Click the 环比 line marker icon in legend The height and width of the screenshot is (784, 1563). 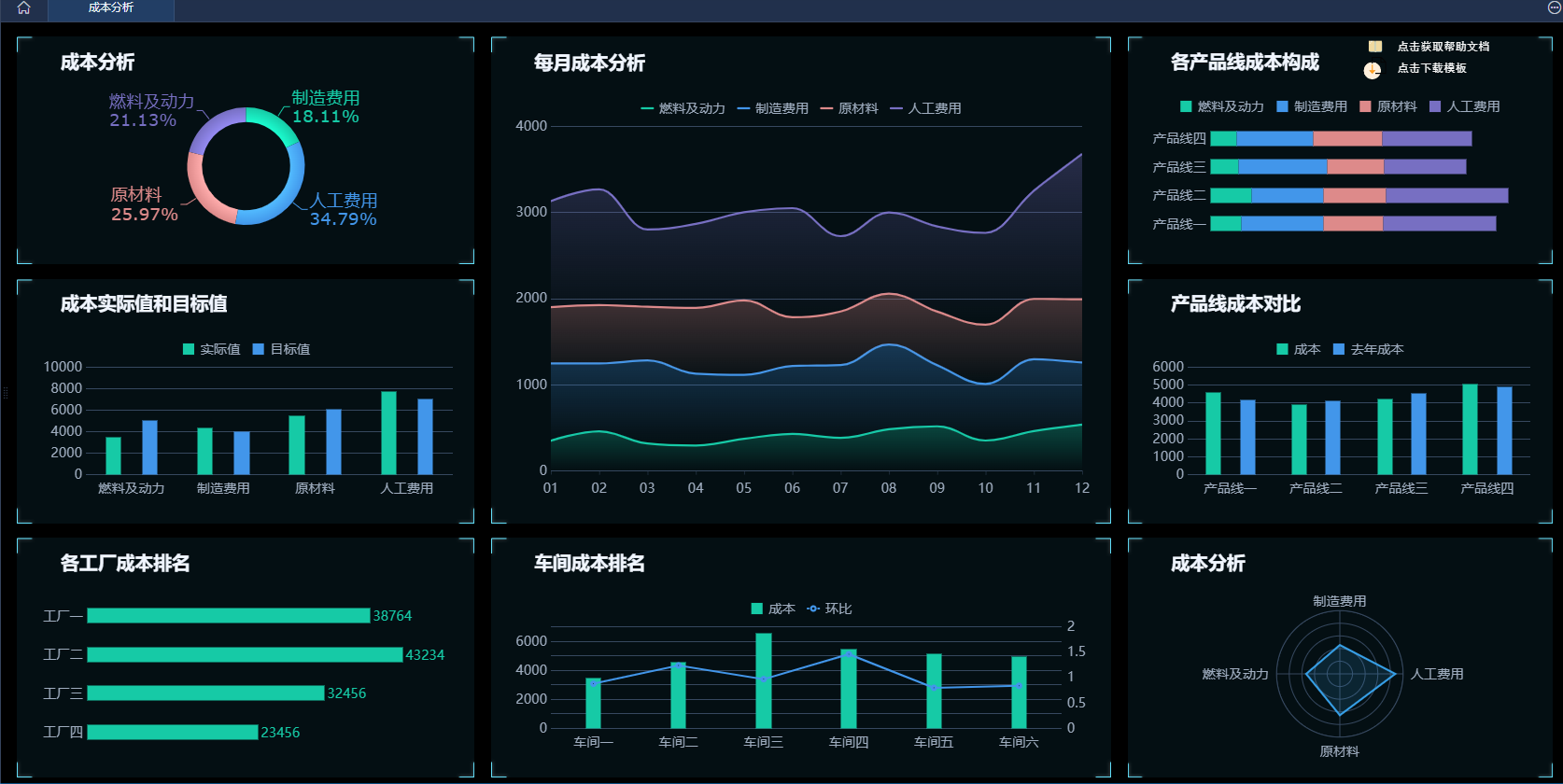[x=813, y=609]
